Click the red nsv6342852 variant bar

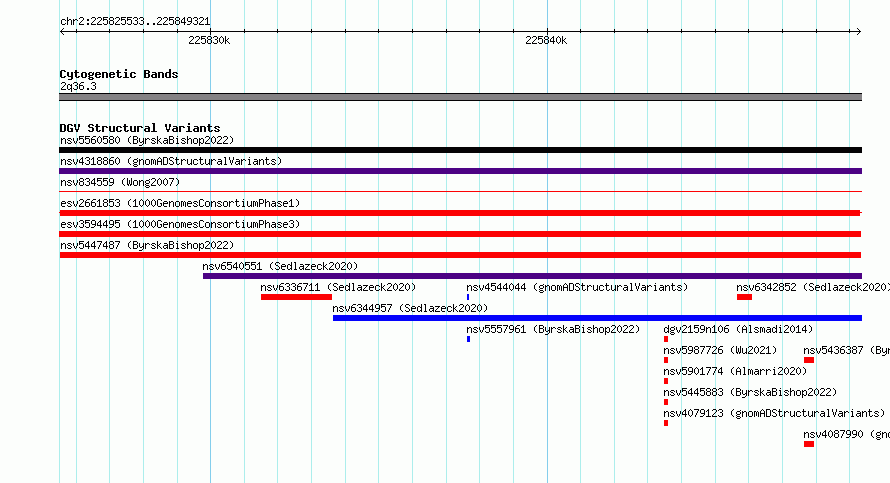click(x=744, y=297)
